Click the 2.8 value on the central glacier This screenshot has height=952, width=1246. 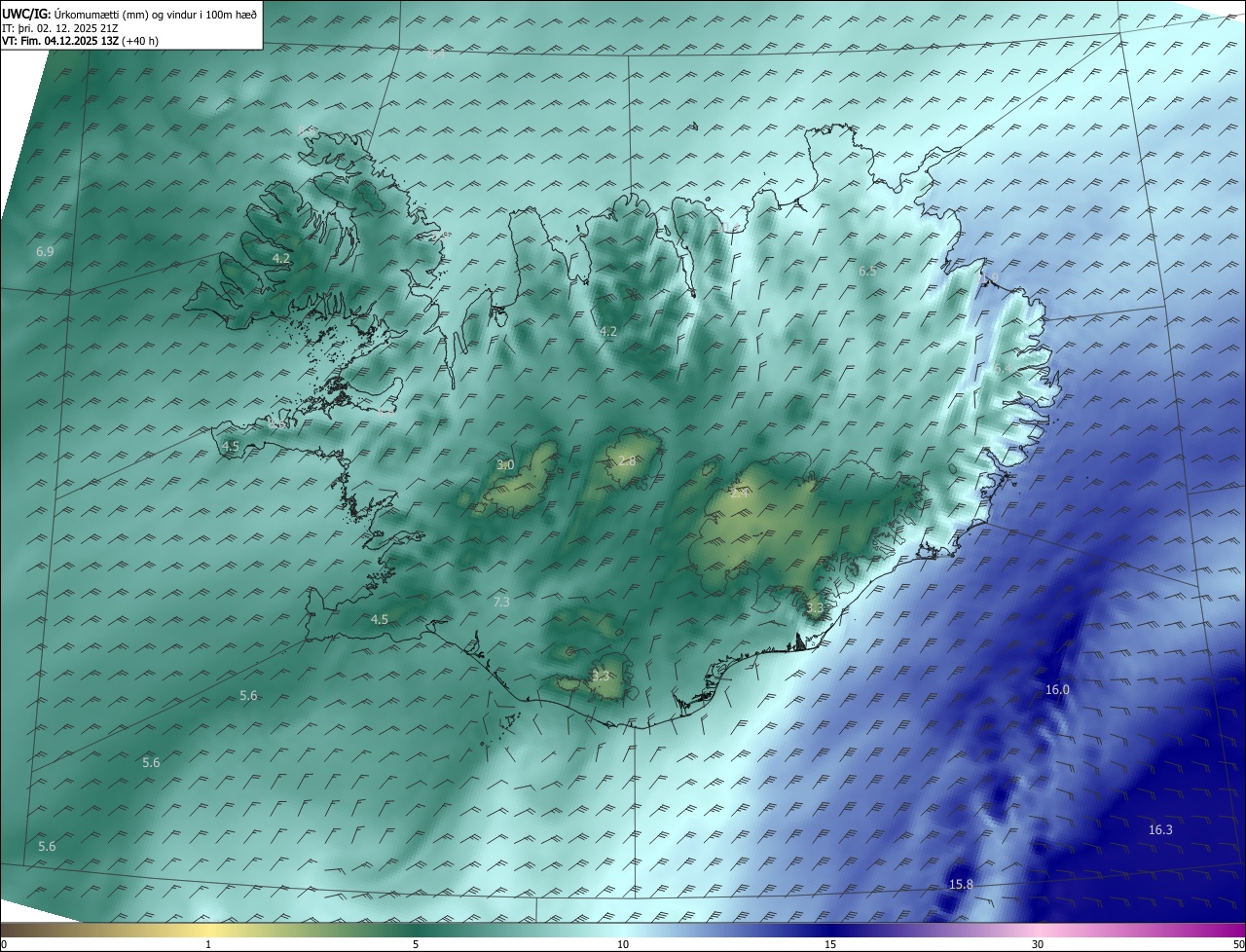pyautogui.click(x=627, y=460)
